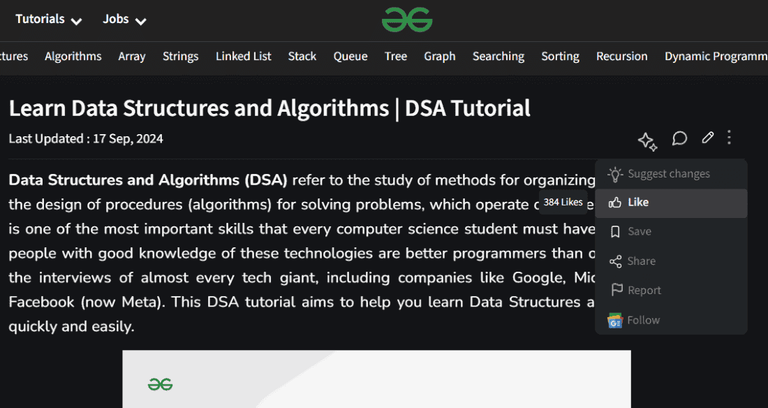Open the Sorting topic link

click(x=560, y=56)
